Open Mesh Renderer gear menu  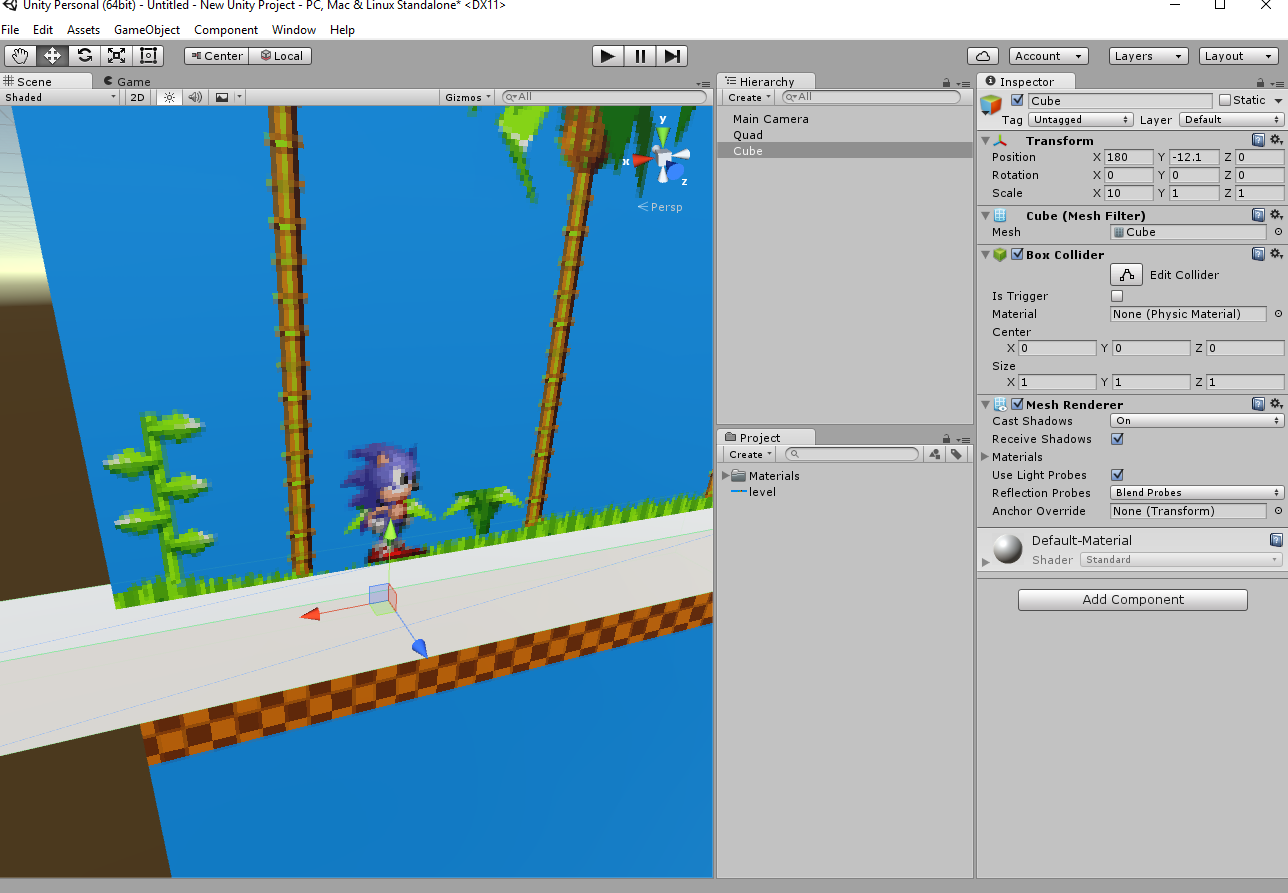[1276, 404]
